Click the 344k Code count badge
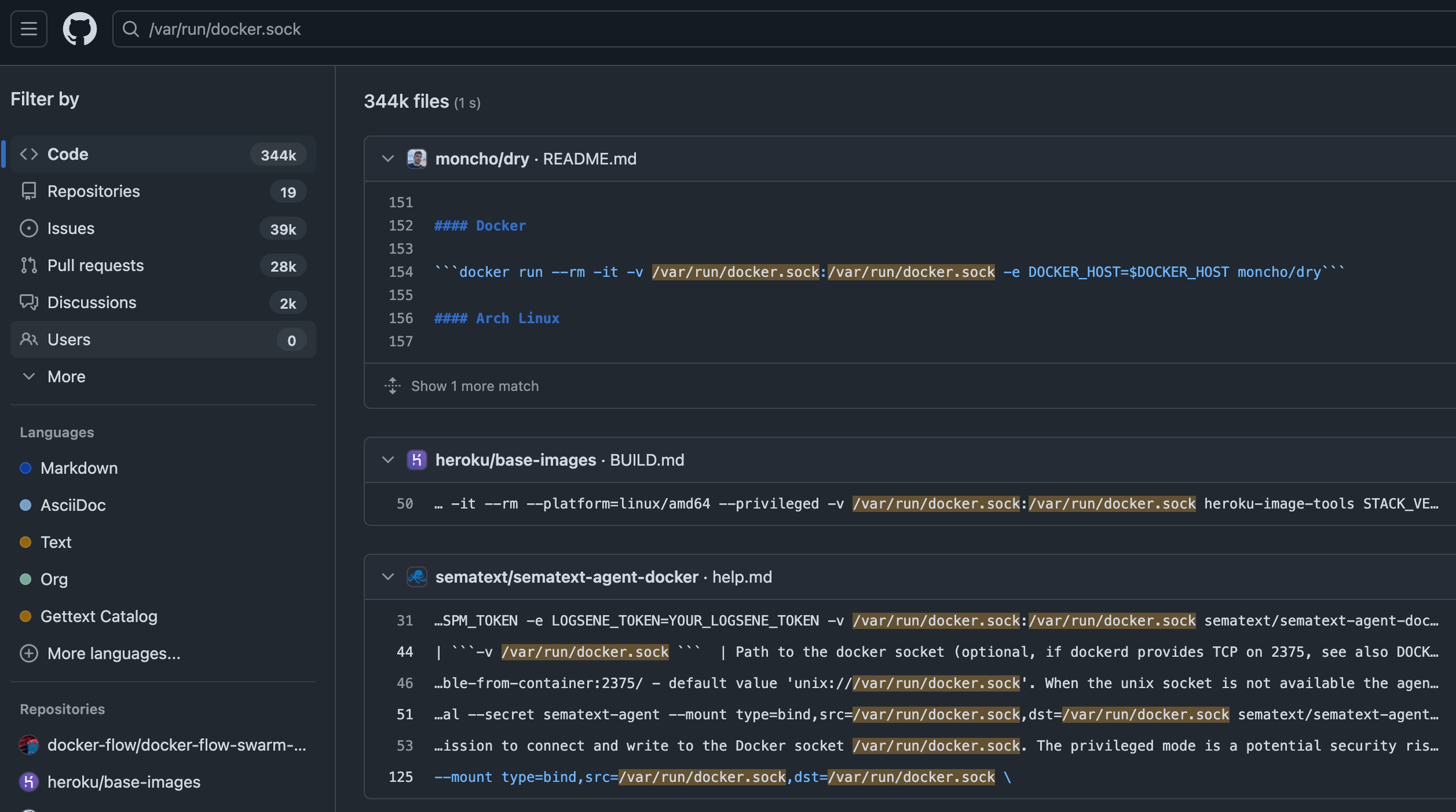 tap(279, 155)
